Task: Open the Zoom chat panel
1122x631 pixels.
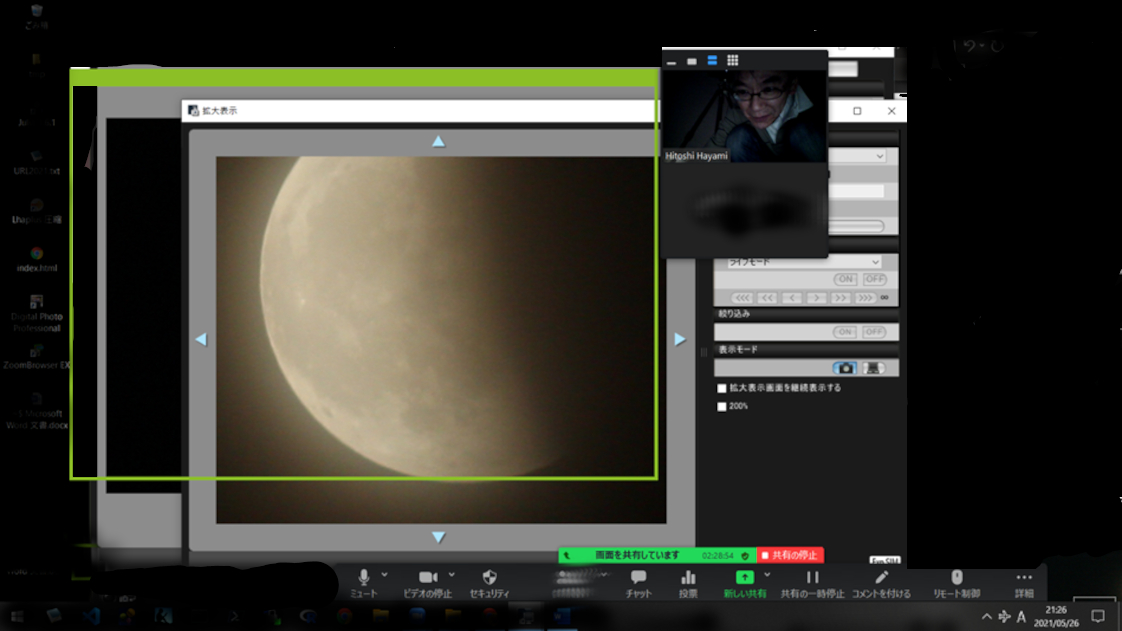Action: [x=638, y=579]
